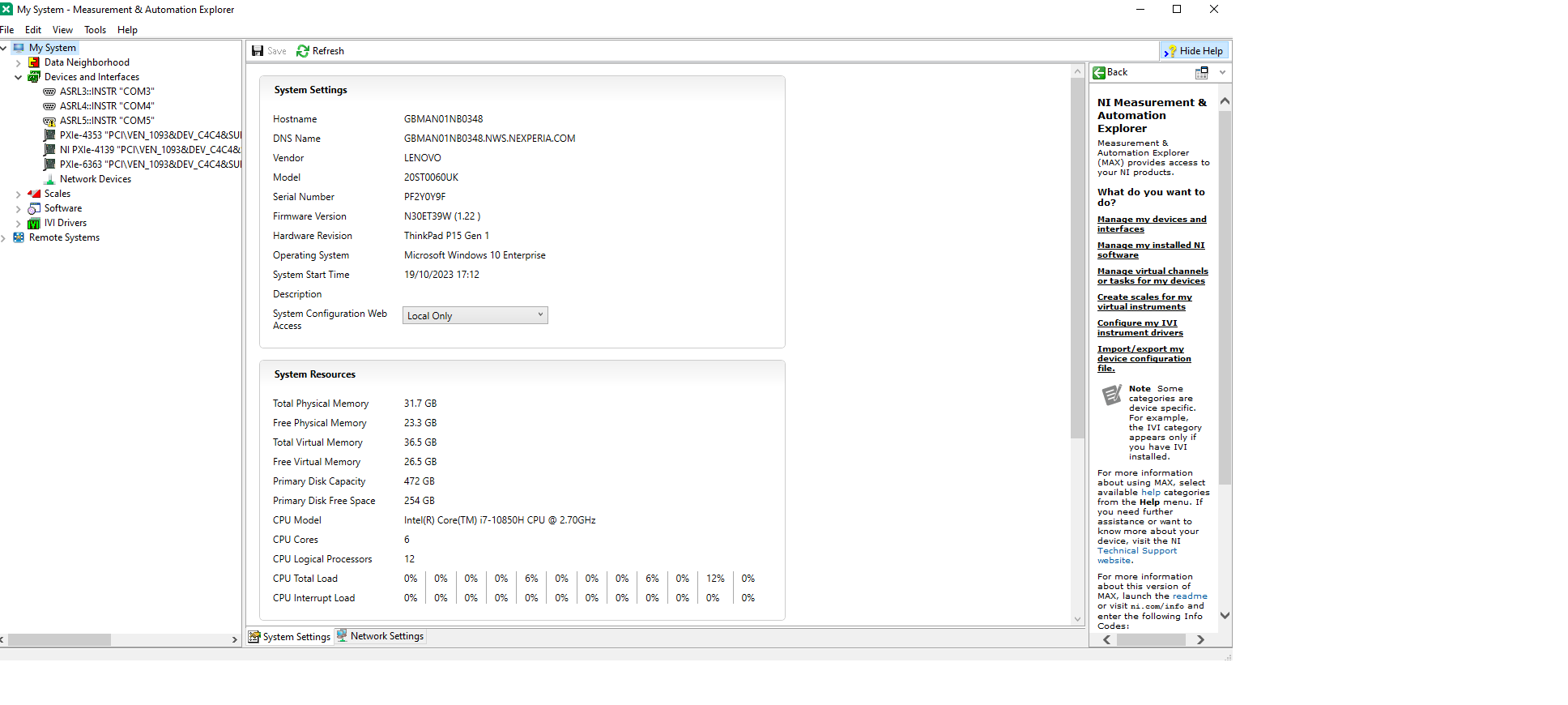This screenshot has width=1568, height=705.
Task: Click hostname value GBMAN01NB0348
Action: 444,119
